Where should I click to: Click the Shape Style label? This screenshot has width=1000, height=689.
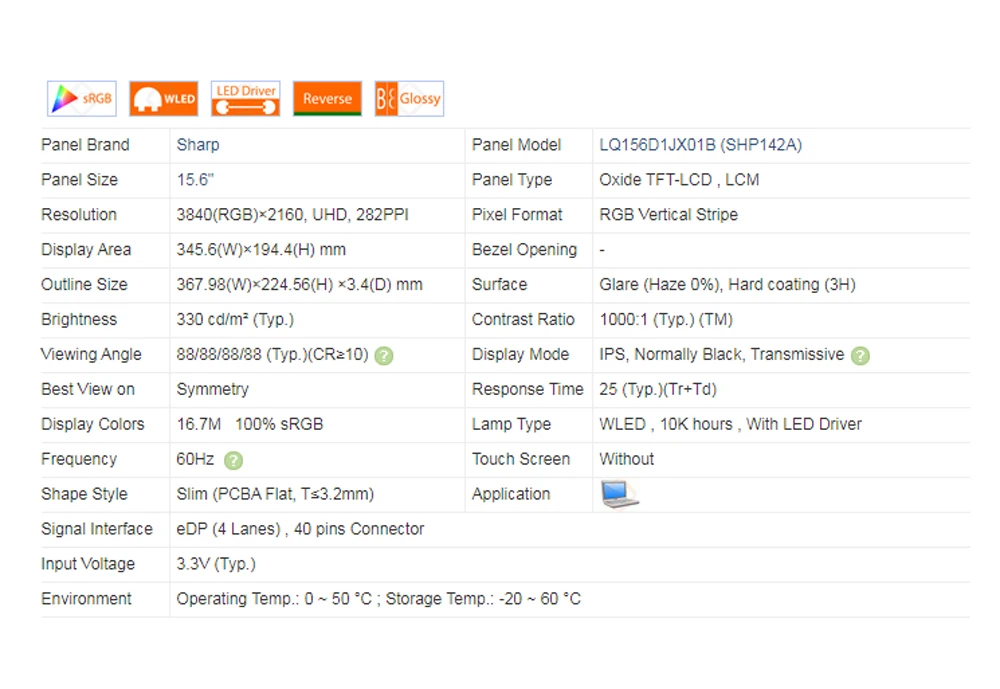(x=84, y=494)
